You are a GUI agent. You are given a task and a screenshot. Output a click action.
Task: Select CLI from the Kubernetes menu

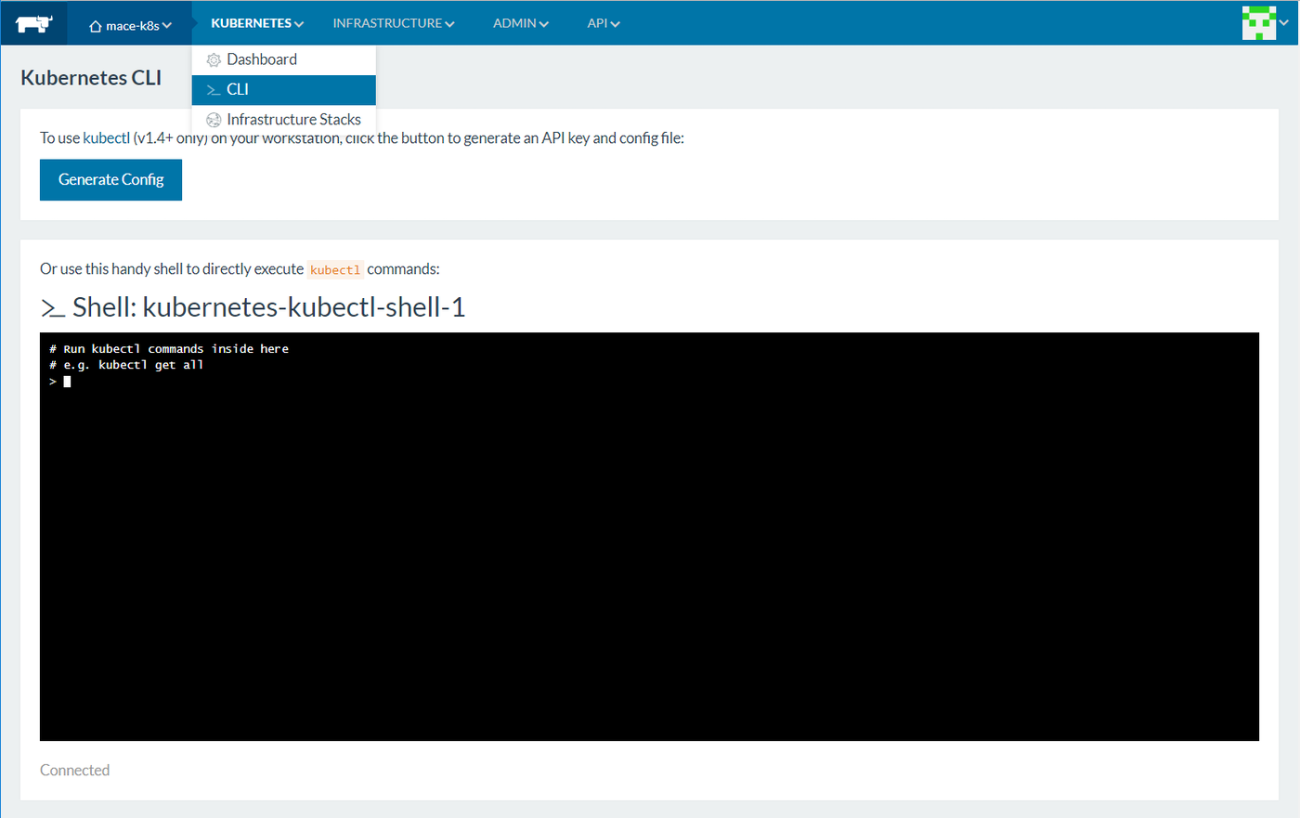click(284, 90)
